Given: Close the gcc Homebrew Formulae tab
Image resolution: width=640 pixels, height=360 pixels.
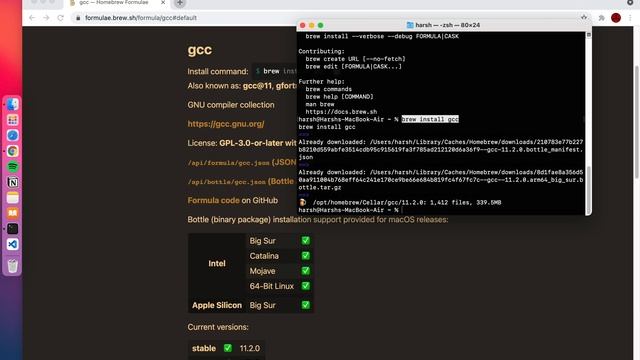Looking at the screenshot, I should 163,2.
